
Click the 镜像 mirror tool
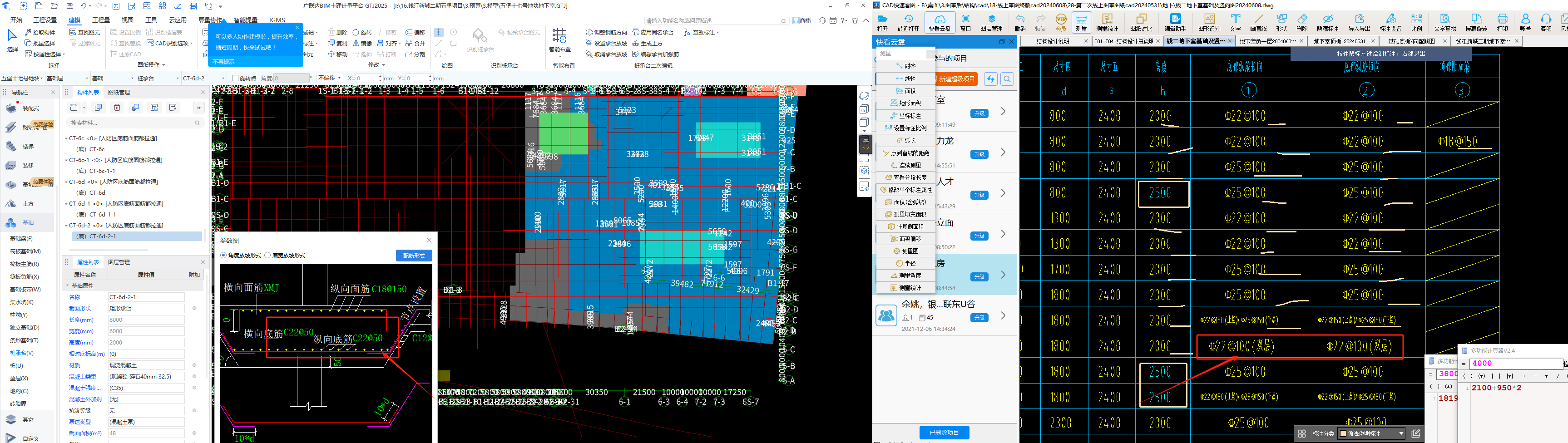[x=362, y=43]
